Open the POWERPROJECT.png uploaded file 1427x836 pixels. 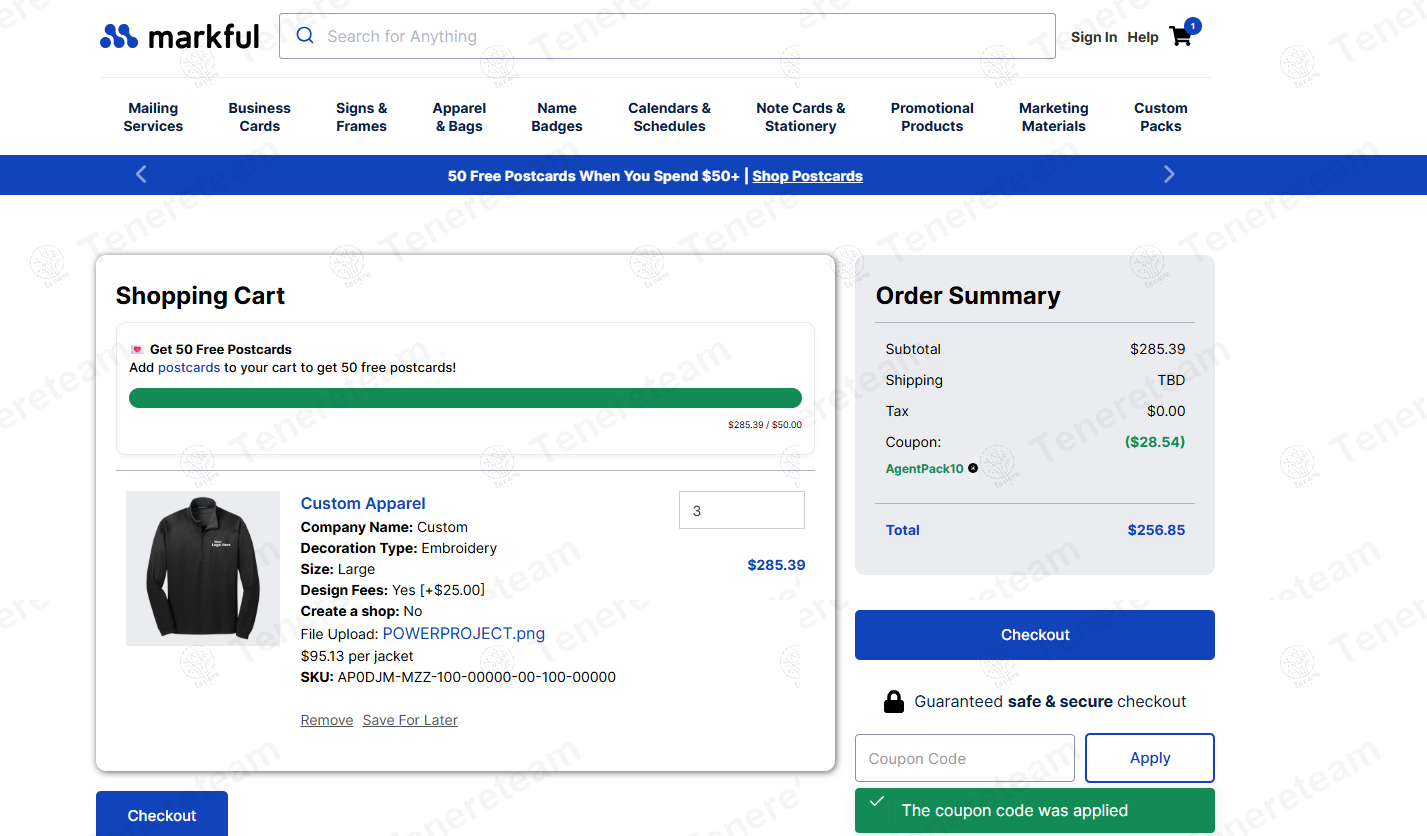point(464,633)
